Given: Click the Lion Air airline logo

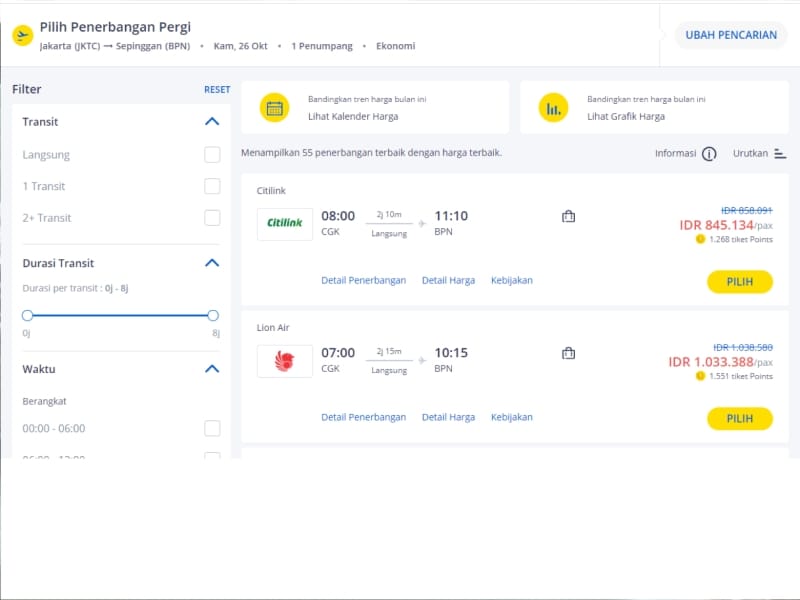Looking at the screenshot, I should (285, 361).
